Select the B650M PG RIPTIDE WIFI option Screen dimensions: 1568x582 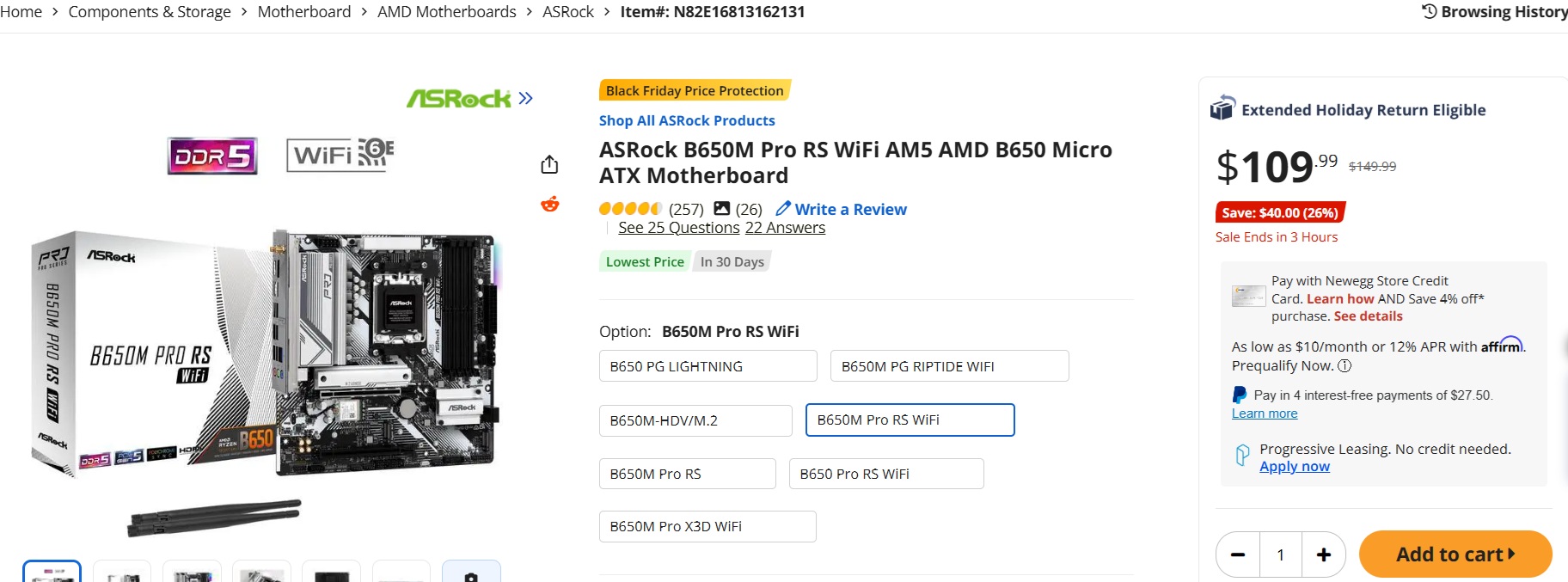click(x=949, y=366)
